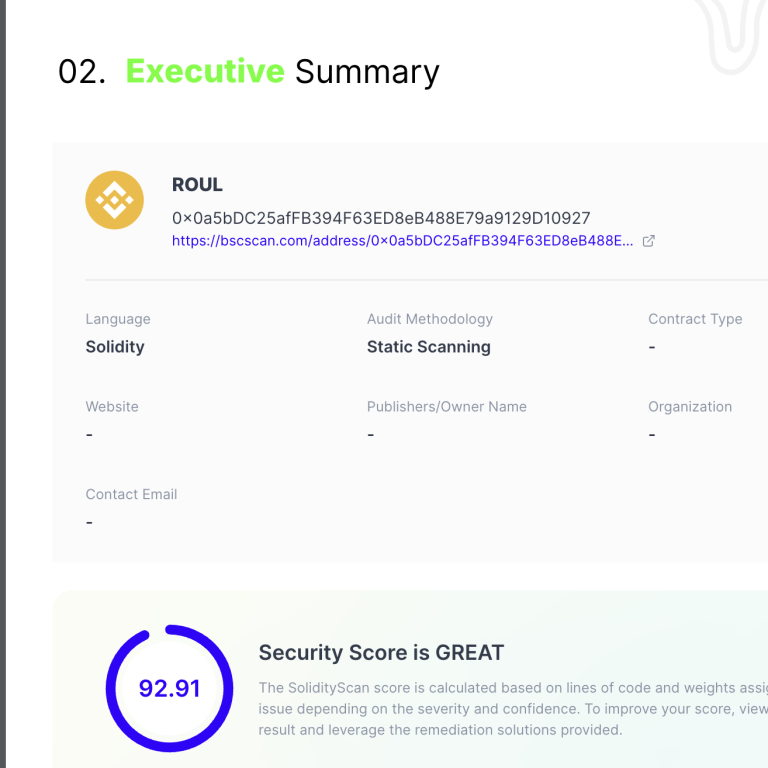Click the Organization field label

690,407
